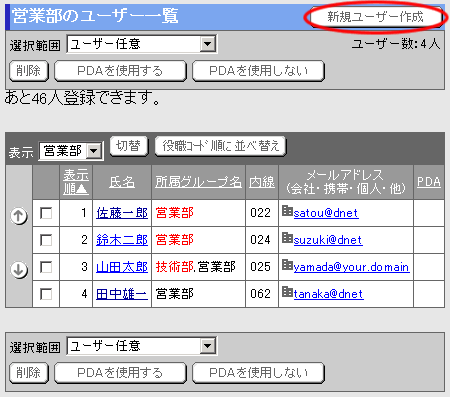Click the top PDAを使用しない button
450x397 pixels.
pos(258,71)
